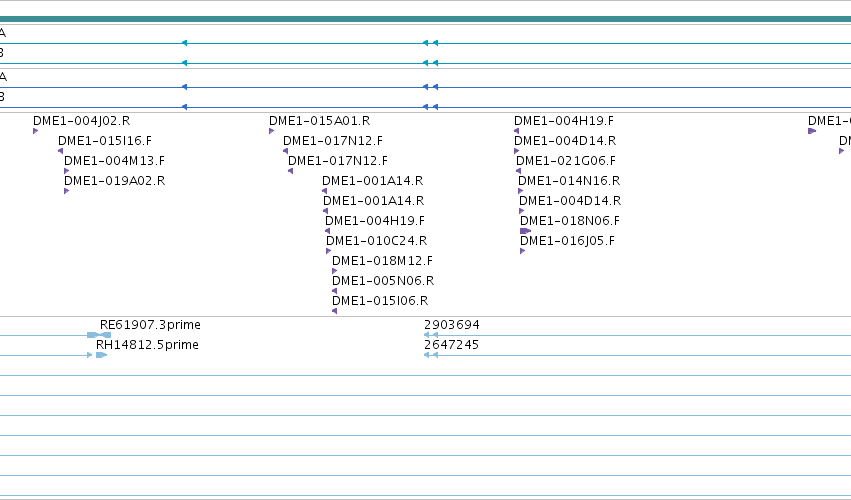Select the arrow glyph beneath DME1-014N16.R
The height and width of the screenshot is (500, 851).
520,191
